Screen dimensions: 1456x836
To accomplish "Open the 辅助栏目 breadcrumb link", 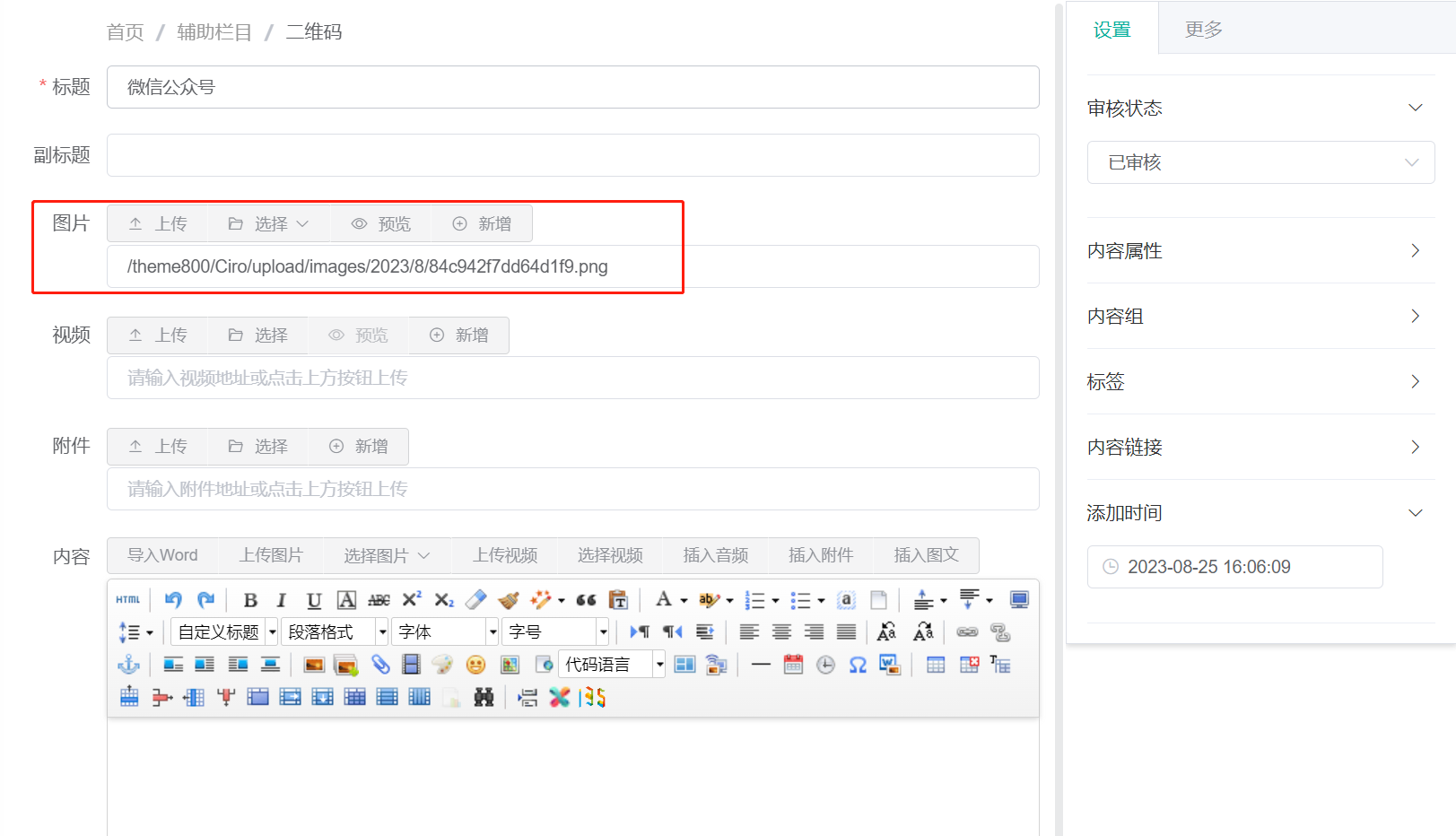I will [214, 31].
